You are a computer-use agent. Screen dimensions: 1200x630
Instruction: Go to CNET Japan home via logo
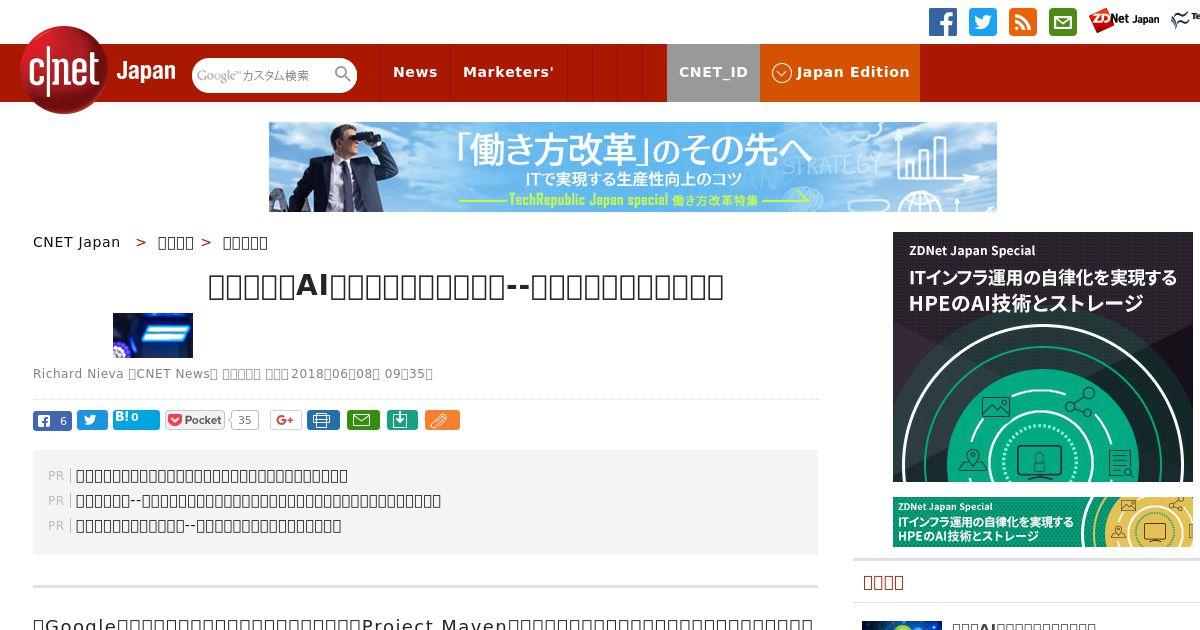98,70
